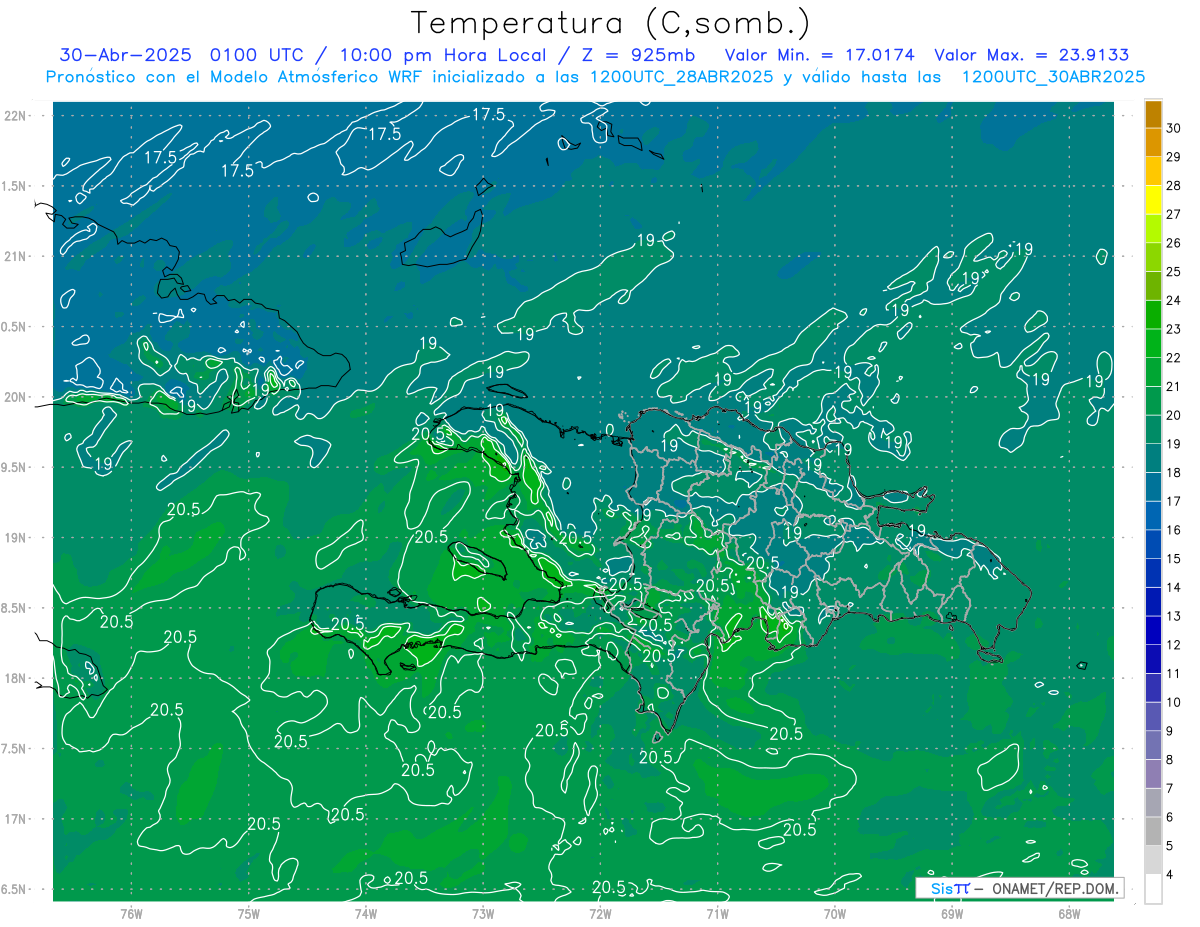This screenshot has height=927, width=1200.
Task: Click the '74W' longitude axis label
Action: (366, 914)
